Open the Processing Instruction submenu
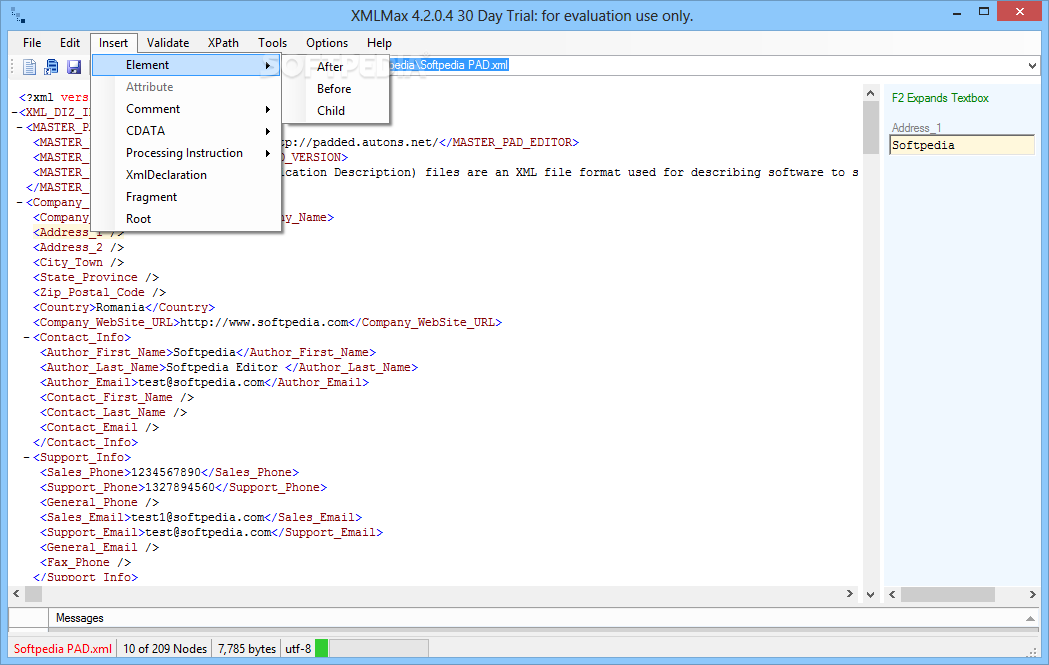1049x665 pixels. click(186, 153)
